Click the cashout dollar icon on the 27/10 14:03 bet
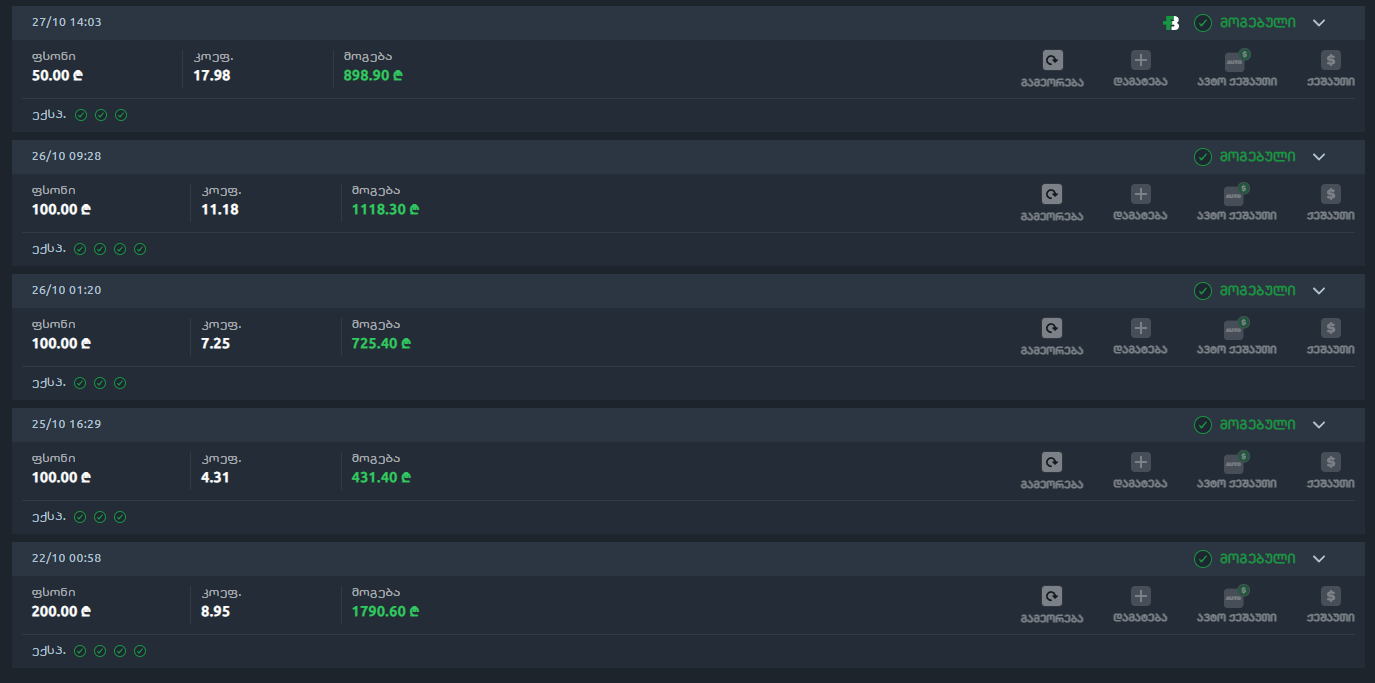 pos(1330,60)
